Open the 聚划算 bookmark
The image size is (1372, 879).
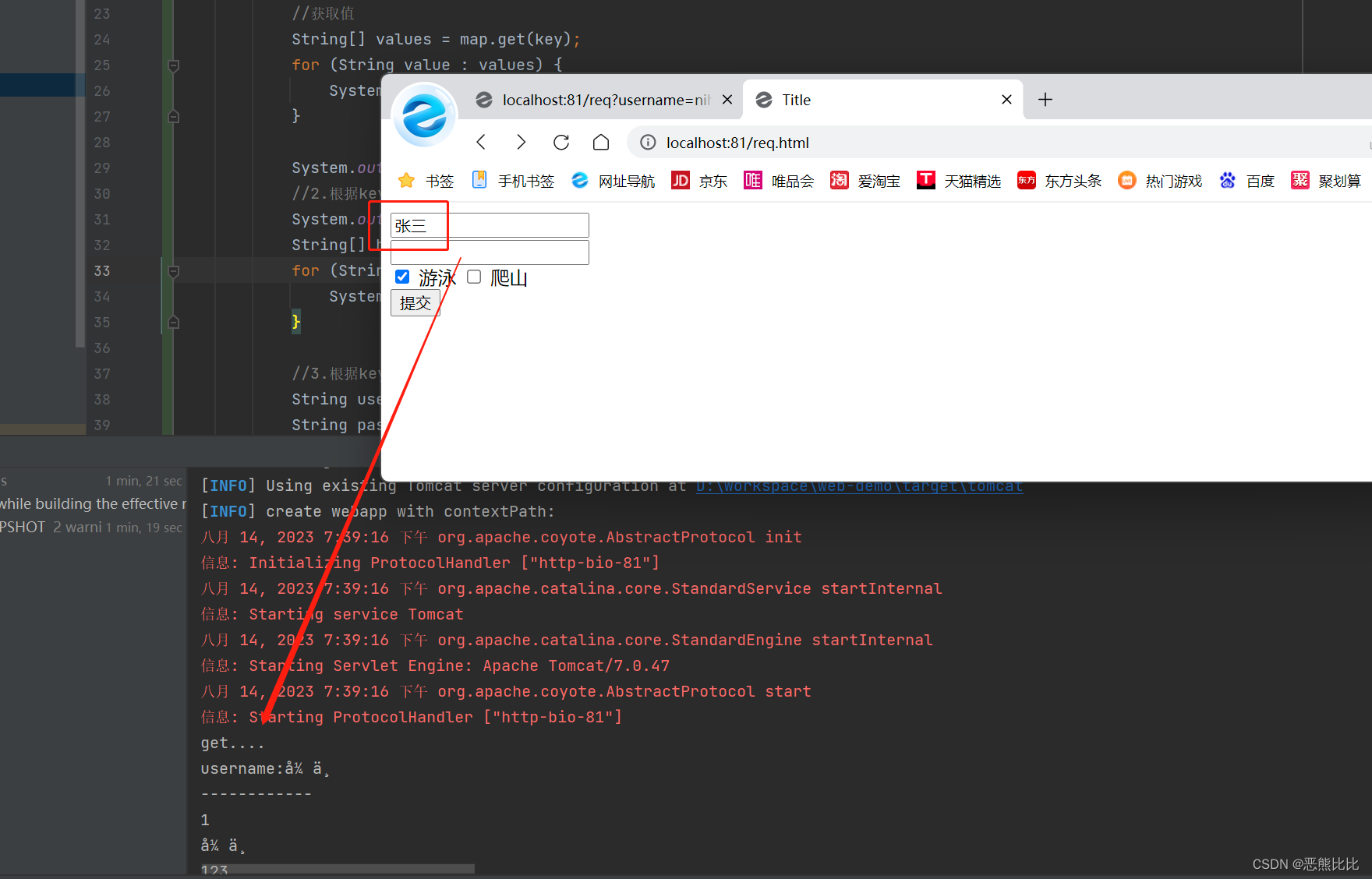[x=1326, y=181]
